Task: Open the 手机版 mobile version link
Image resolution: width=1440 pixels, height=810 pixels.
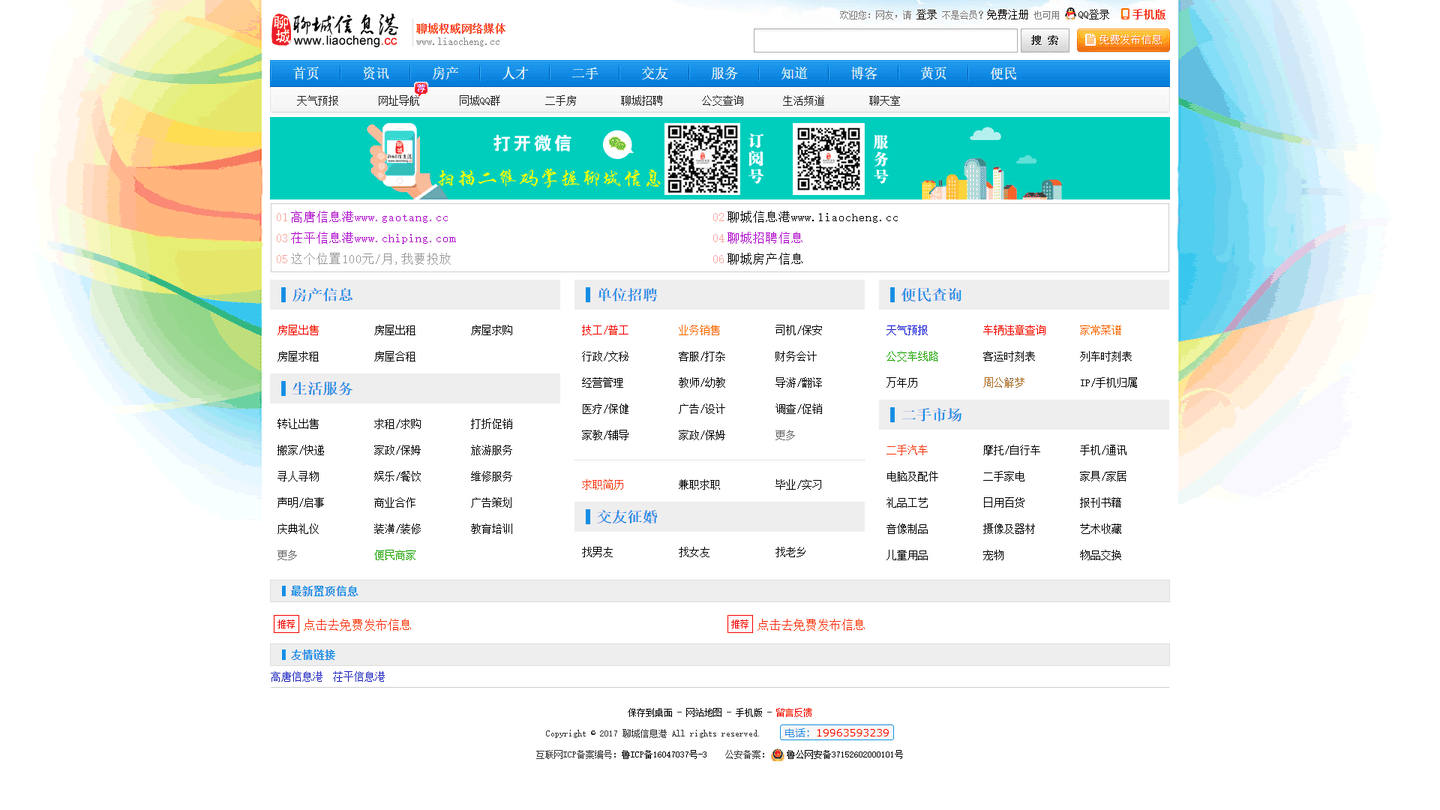Action: 1143,14
